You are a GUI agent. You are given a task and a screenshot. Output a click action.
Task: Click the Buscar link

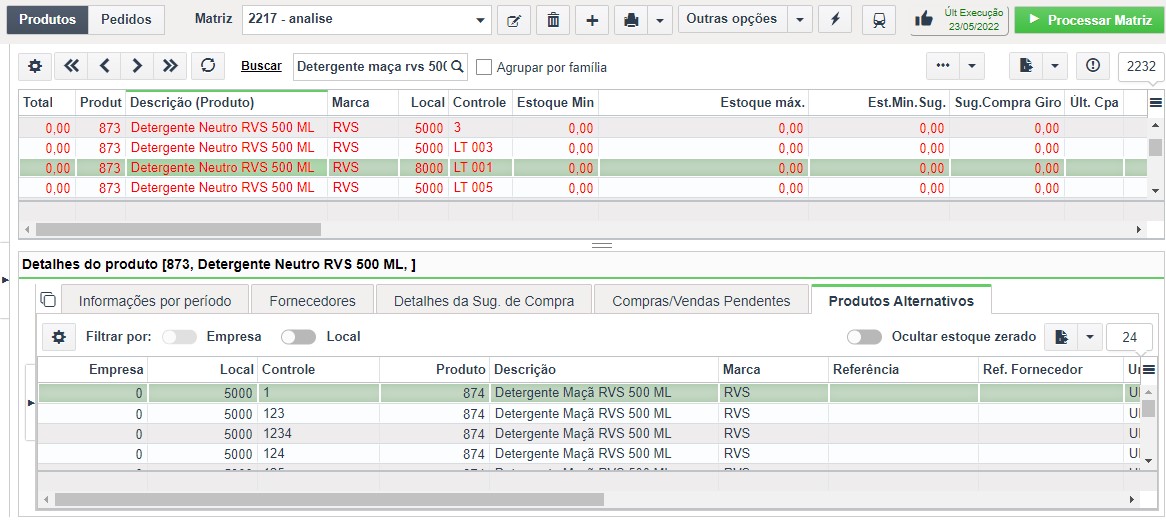pos(262,66)
